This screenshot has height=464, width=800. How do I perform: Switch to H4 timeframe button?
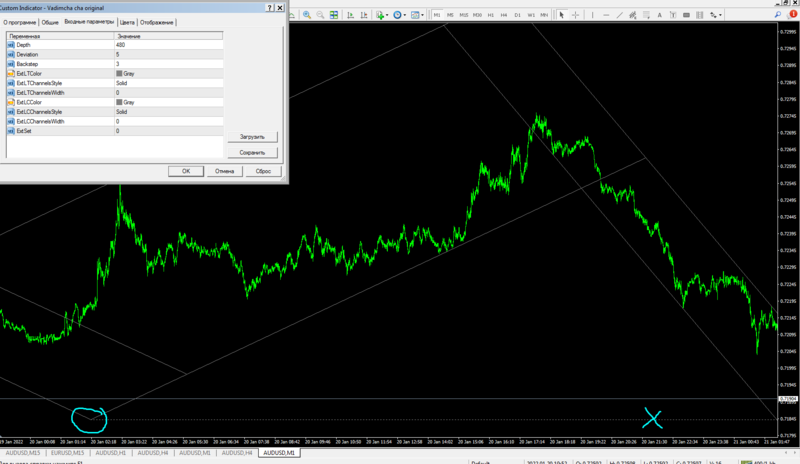click(x=504, y=15)
